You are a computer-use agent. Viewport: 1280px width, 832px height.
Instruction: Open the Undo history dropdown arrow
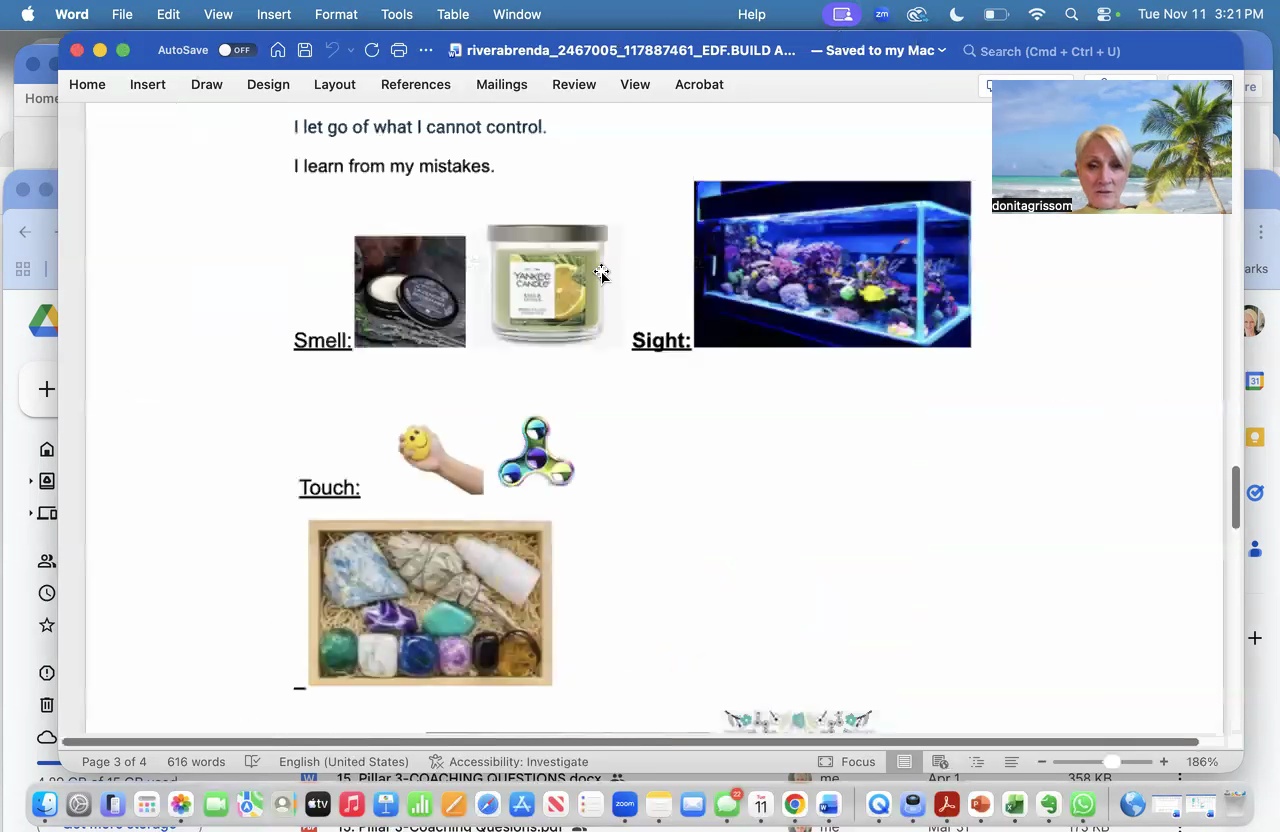point(350,50)
